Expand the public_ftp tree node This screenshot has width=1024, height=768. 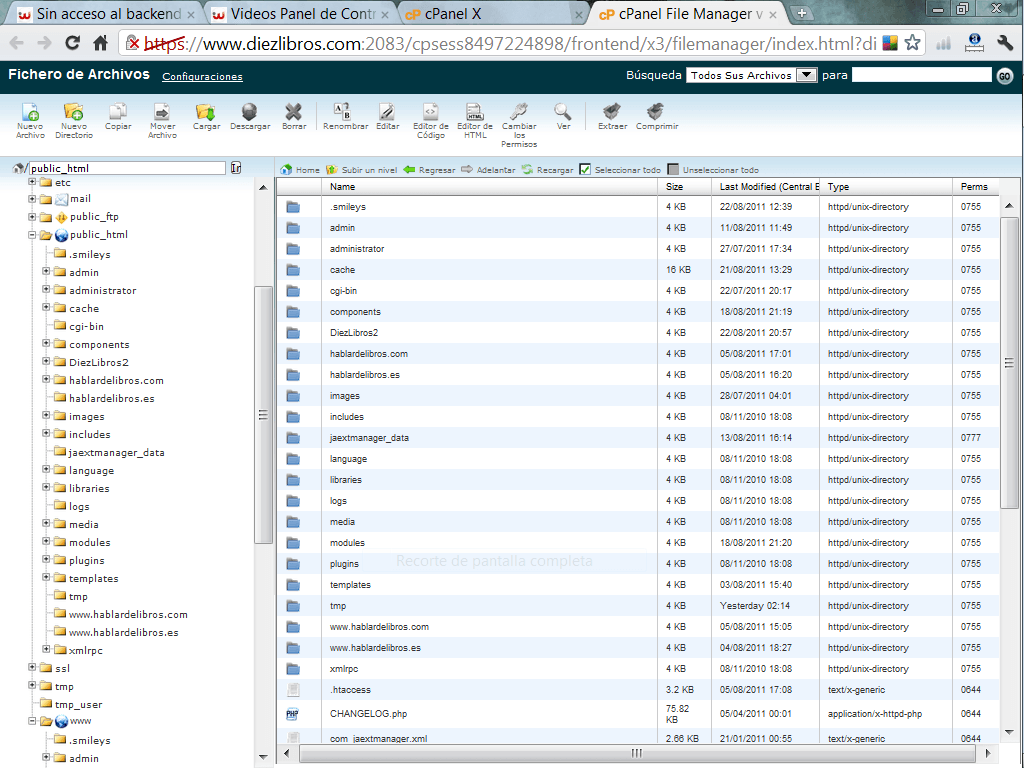click(32, 217)
